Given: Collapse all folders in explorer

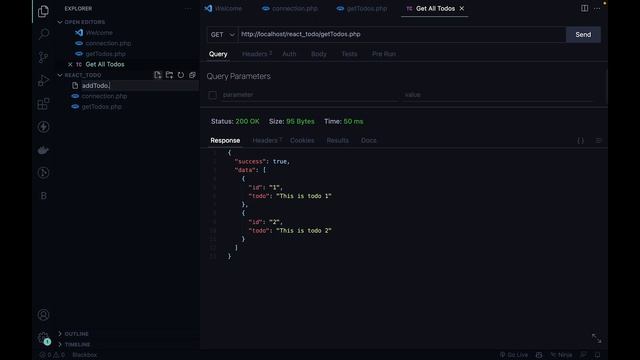Looking at the screenshot, I should click(x=192, y=75).
